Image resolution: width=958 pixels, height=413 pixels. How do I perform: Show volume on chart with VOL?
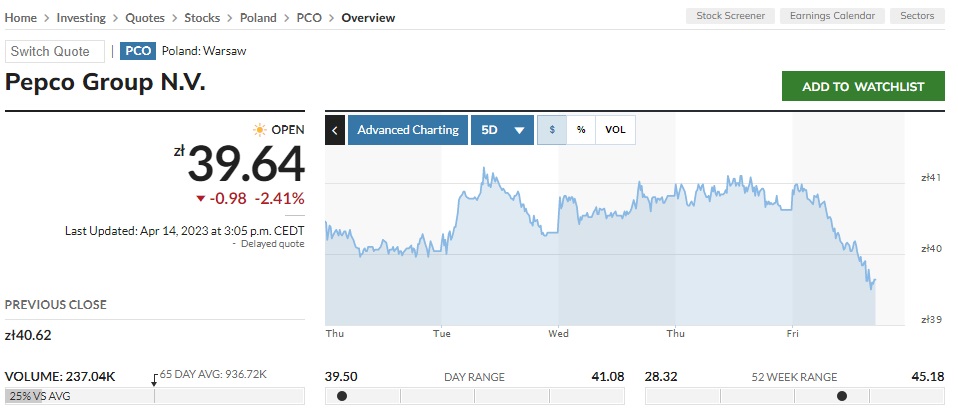(615, 130)
